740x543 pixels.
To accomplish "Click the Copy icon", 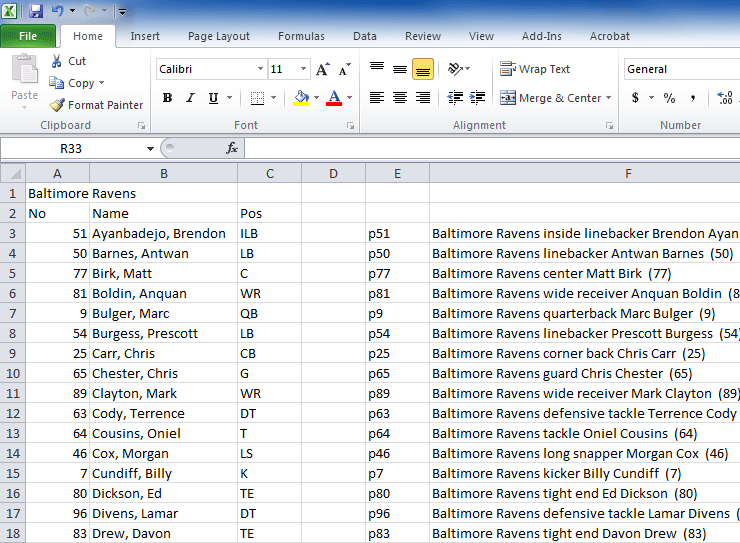I will pyautogui.click(x=57, y=83).
